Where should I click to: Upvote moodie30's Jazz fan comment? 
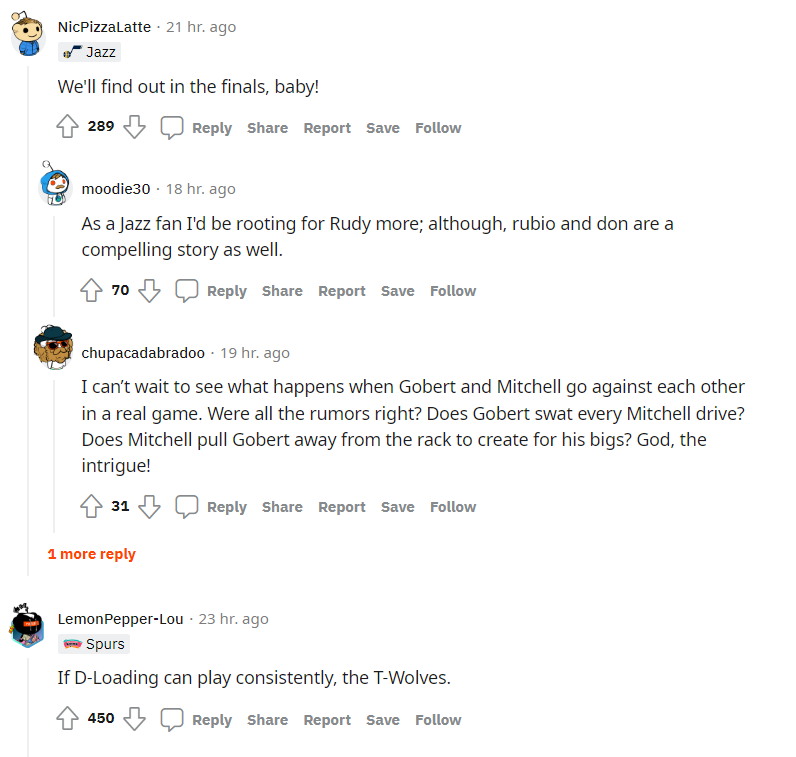click(x=92, y=290)
